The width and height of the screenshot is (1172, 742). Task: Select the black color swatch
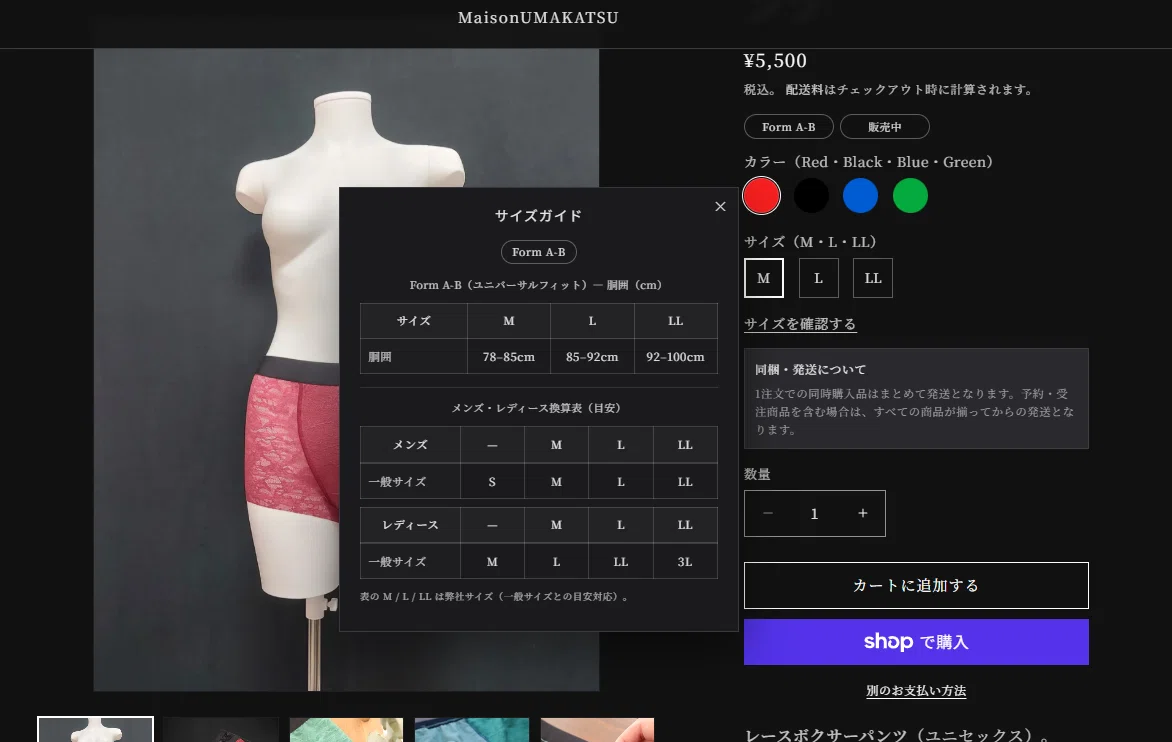(811, 196)
